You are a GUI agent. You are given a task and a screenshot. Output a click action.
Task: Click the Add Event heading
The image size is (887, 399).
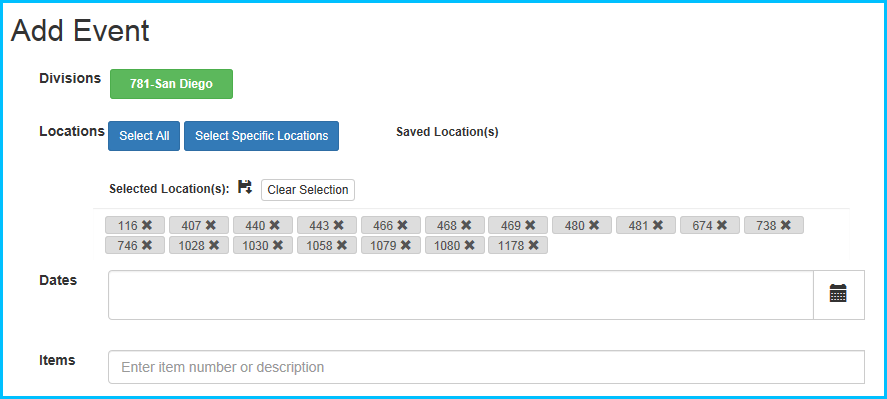(x=80, y=31)
